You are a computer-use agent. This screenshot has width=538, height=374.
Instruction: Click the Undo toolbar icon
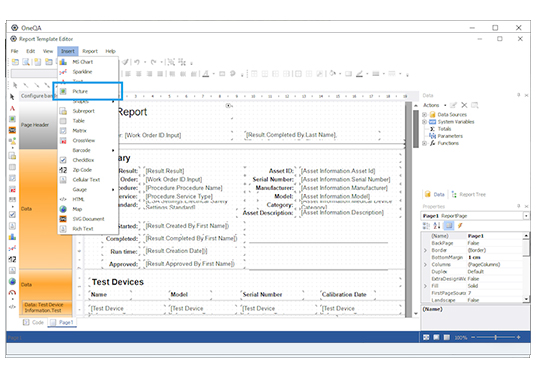[x=137, y=62]
